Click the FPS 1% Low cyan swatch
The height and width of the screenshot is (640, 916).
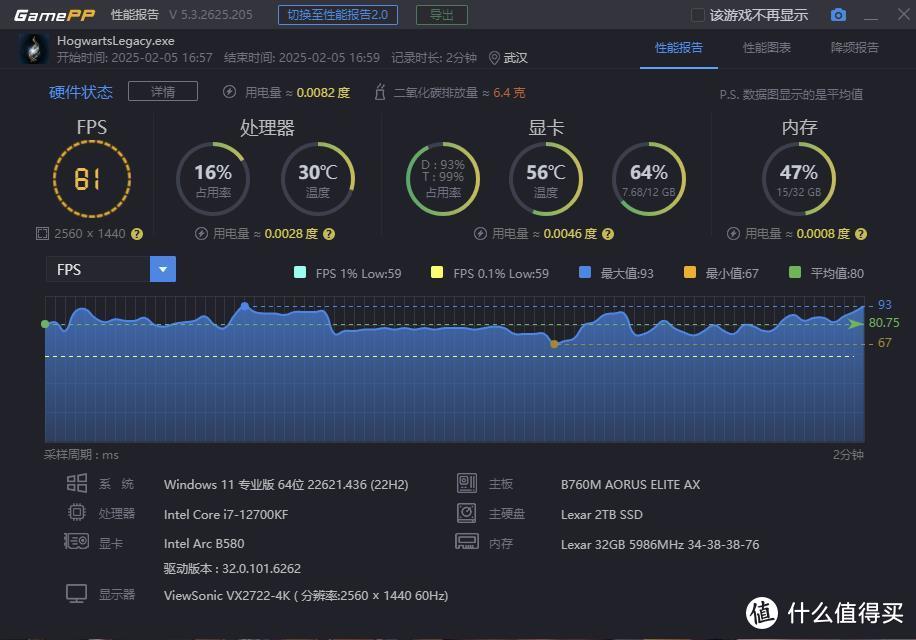tap(300, 272)
